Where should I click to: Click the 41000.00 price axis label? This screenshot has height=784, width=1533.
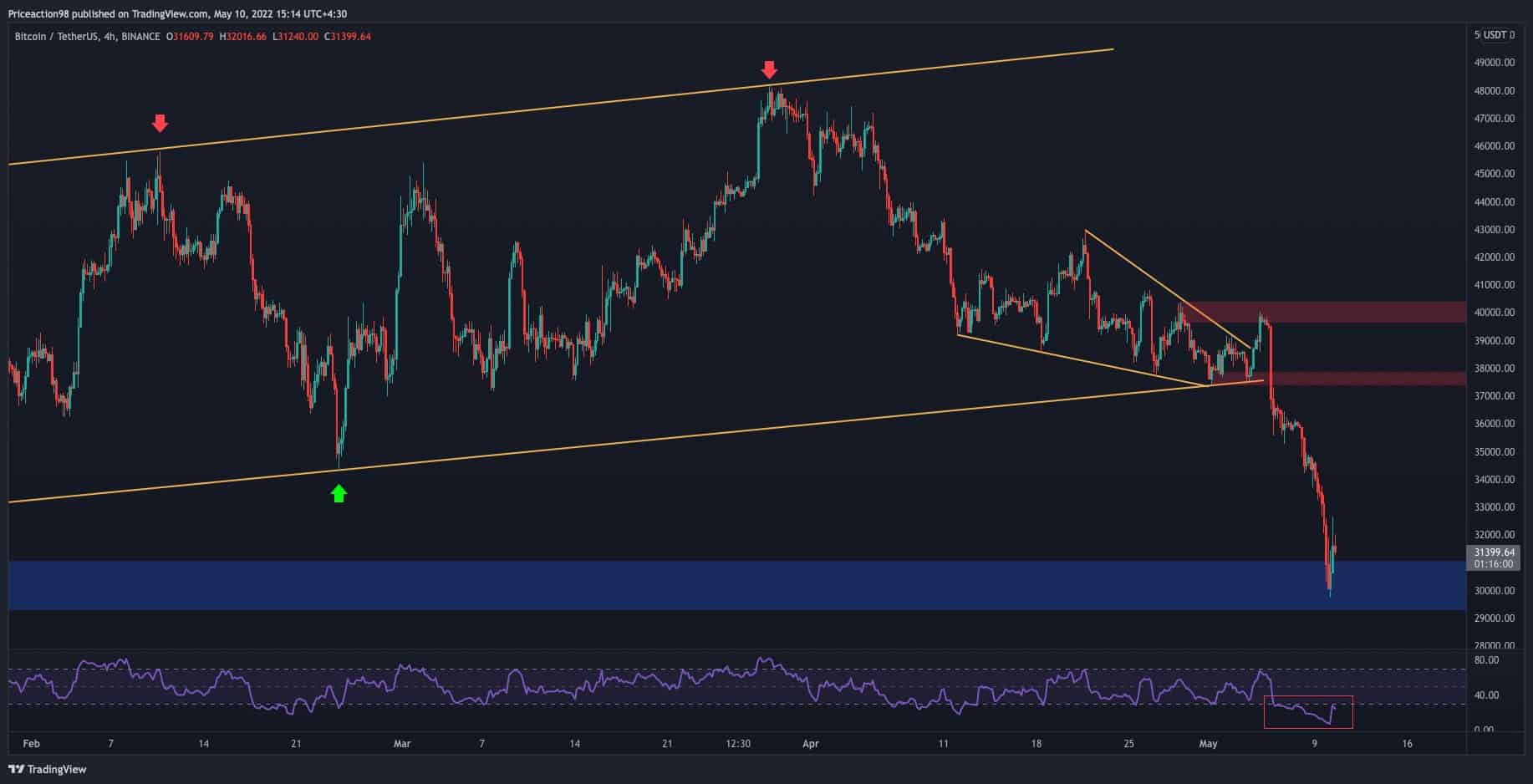(x=1495, y=285)
